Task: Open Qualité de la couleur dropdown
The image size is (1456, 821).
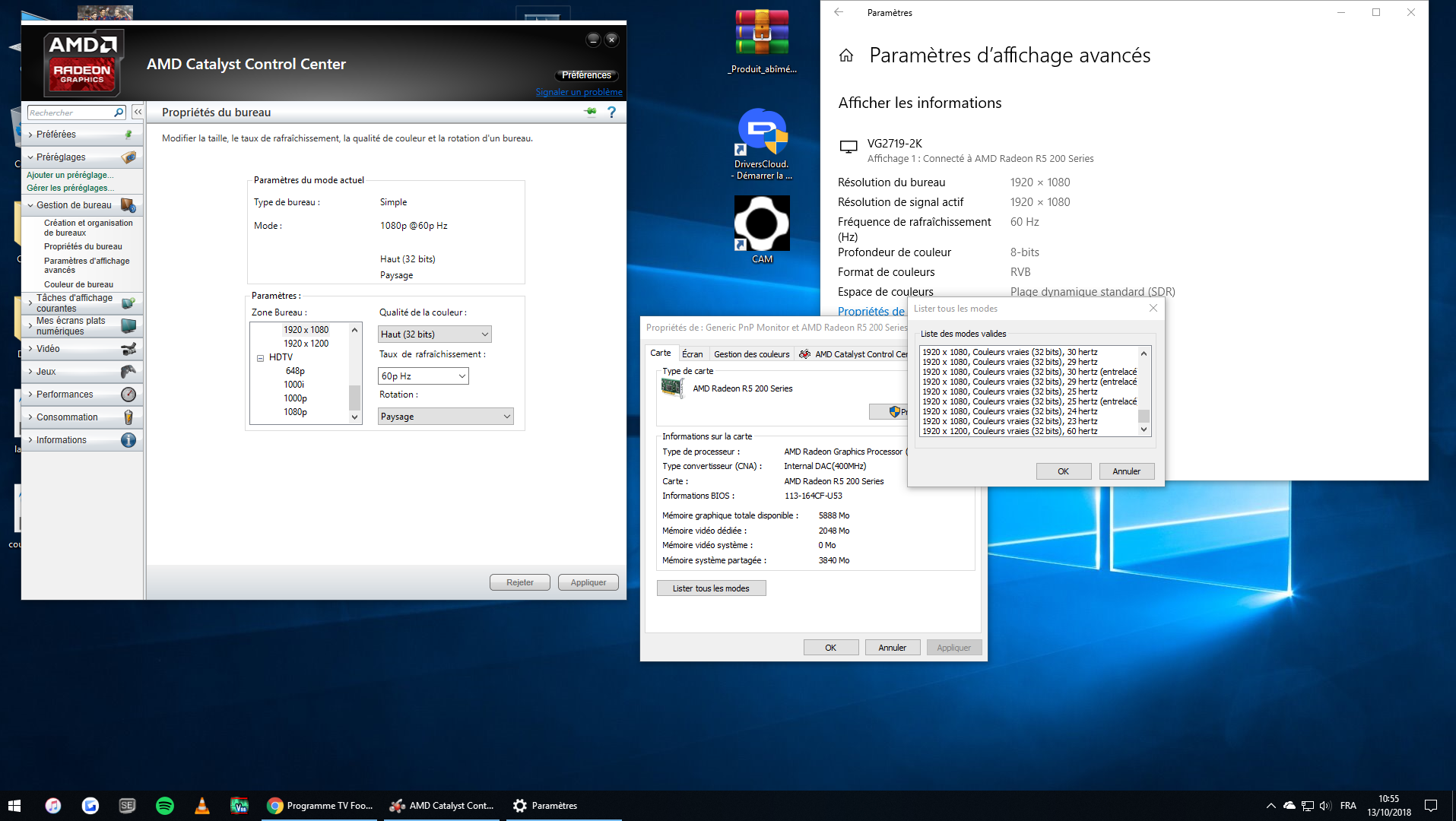Action: pyautogui.click(x=435, y=334)
